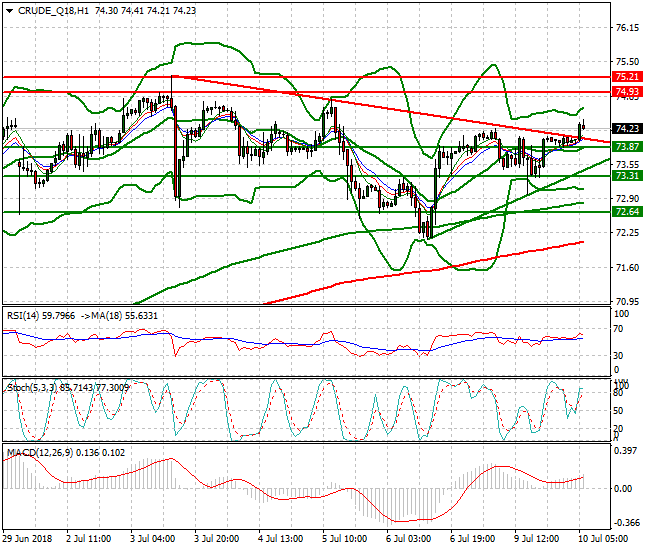The image size is (650, 550).
Task: Click the 70.95 price axis value
Action: [627, 302]
